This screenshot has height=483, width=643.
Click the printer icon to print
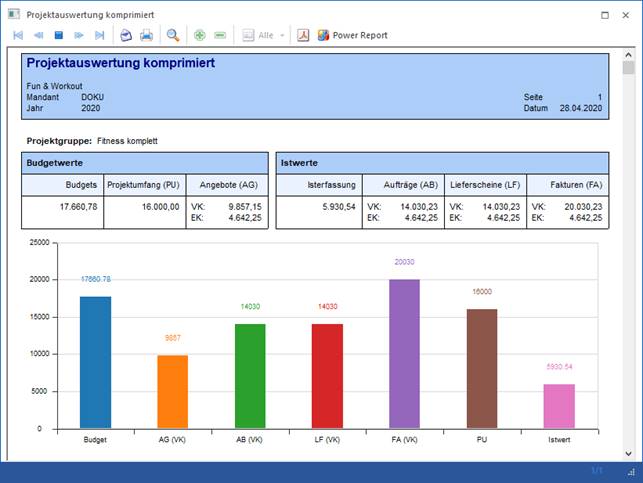pyautogui.click(x=147, y=35)
